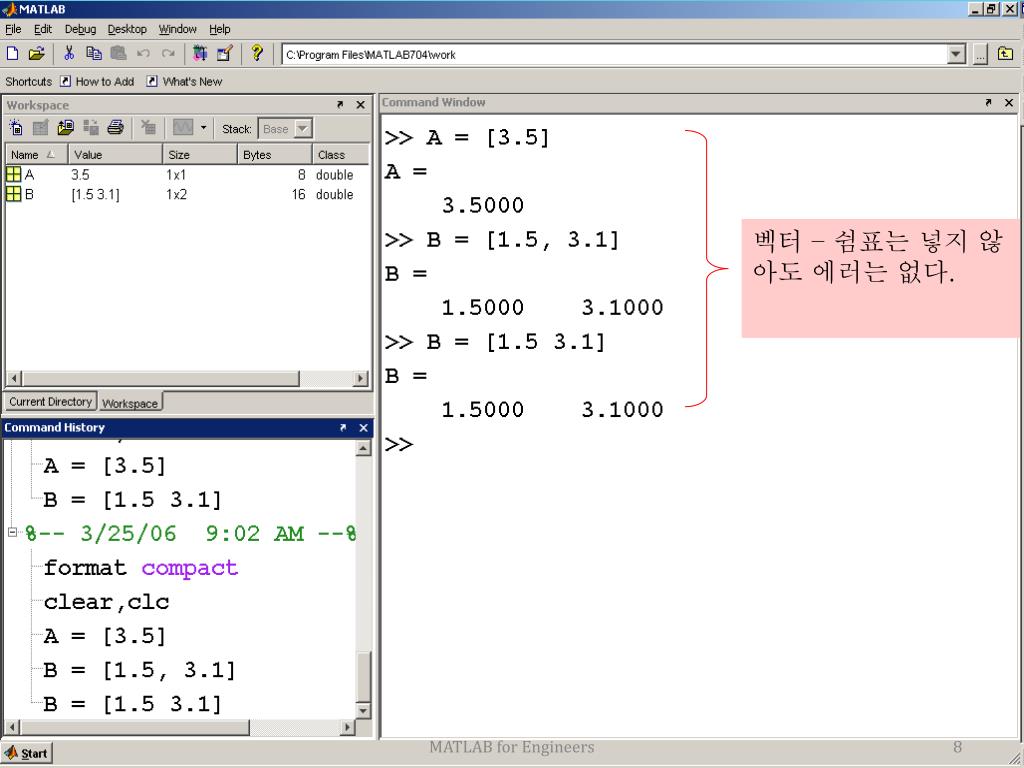
Task: Sort workspace by Bytes column header
Action: [x=274, y=155]
